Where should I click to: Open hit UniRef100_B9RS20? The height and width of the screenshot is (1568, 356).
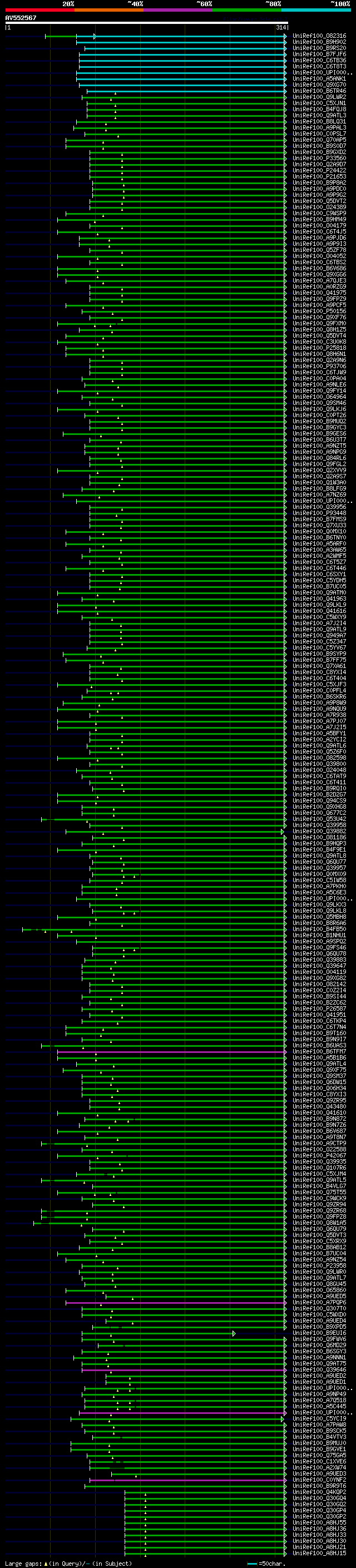point(319,48)
